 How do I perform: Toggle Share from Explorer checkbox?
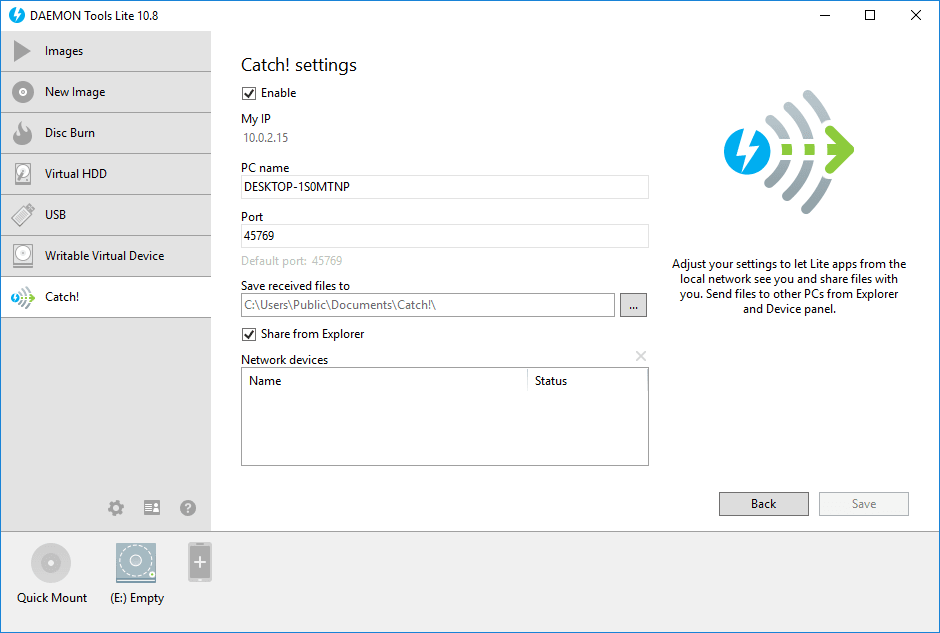tap(249, 334)
